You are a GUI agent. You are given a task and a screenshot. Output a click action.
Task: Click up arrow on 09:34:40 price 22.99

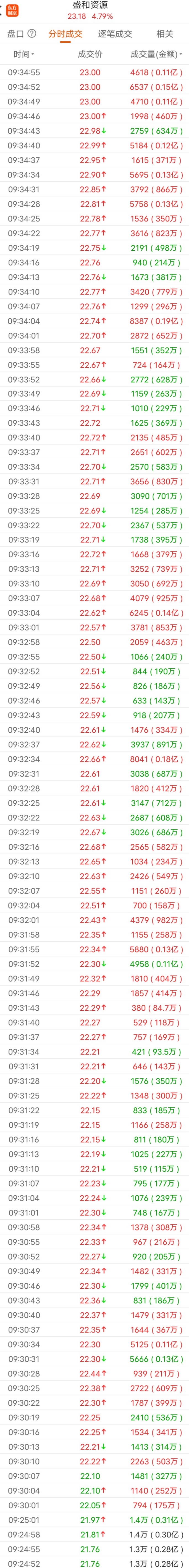104,145
